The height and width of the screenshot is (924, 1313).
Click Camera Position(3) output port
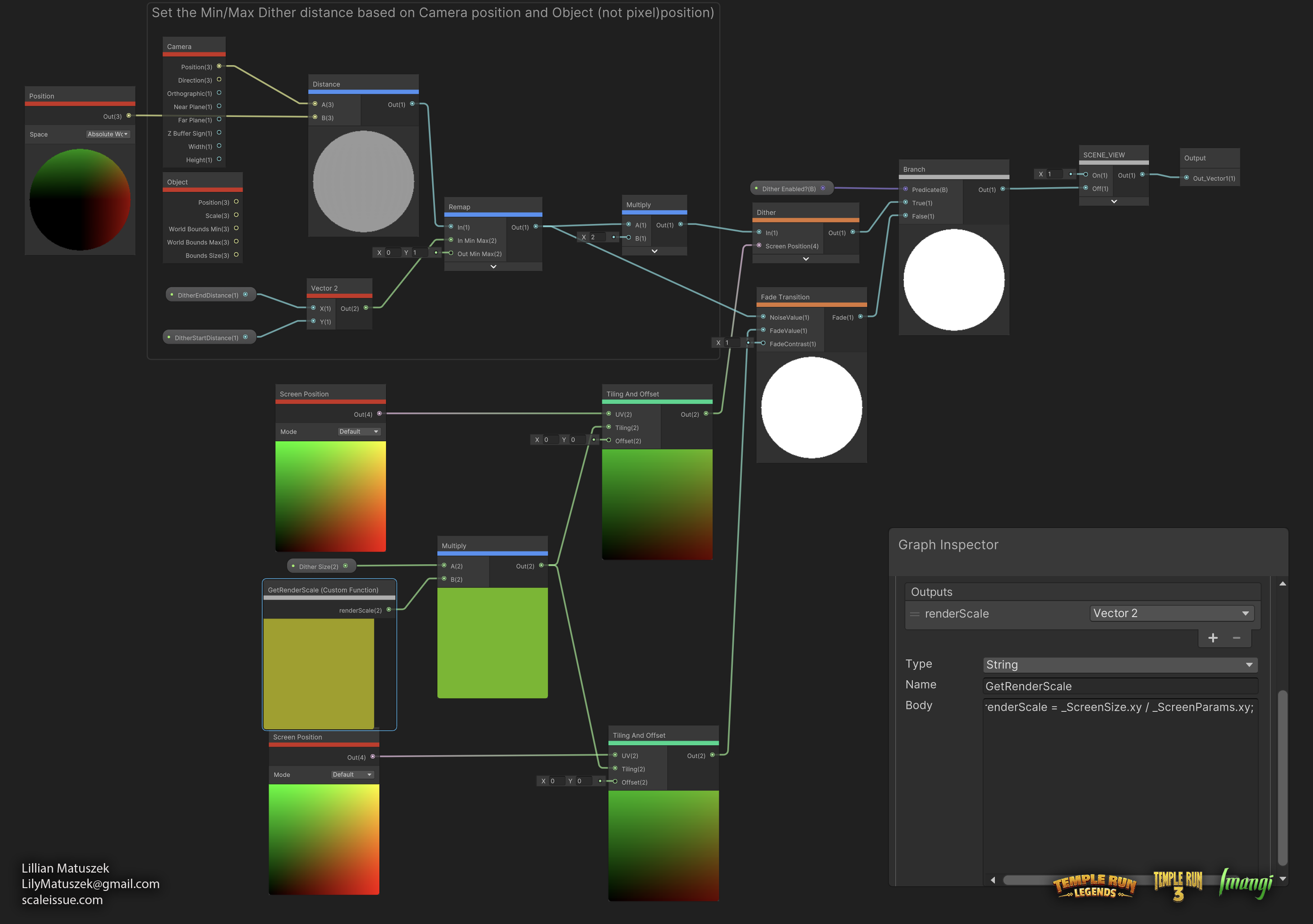click(x=219, y=66)
